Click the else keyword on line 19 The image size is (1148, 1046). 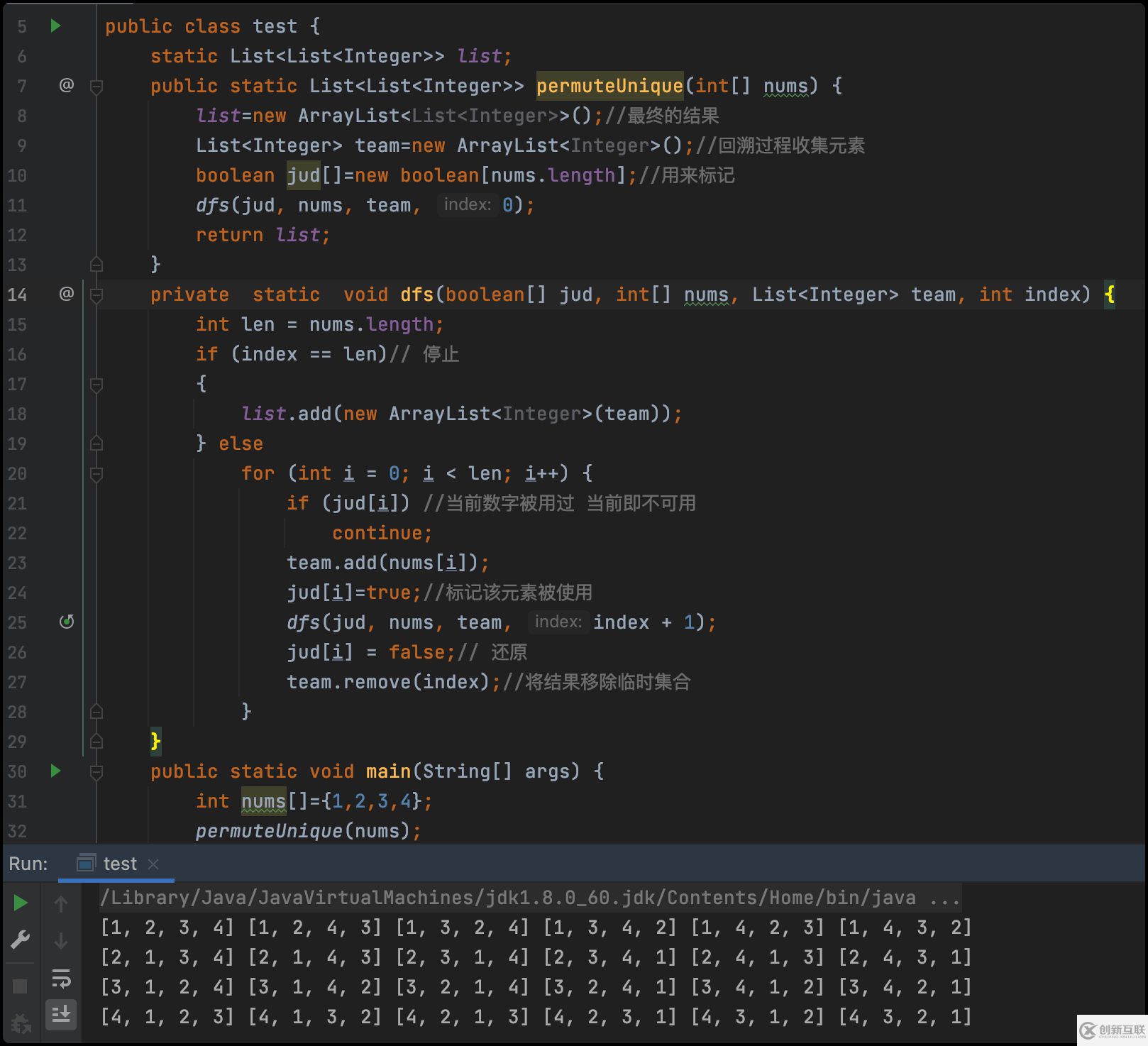(x=241, y=444)
